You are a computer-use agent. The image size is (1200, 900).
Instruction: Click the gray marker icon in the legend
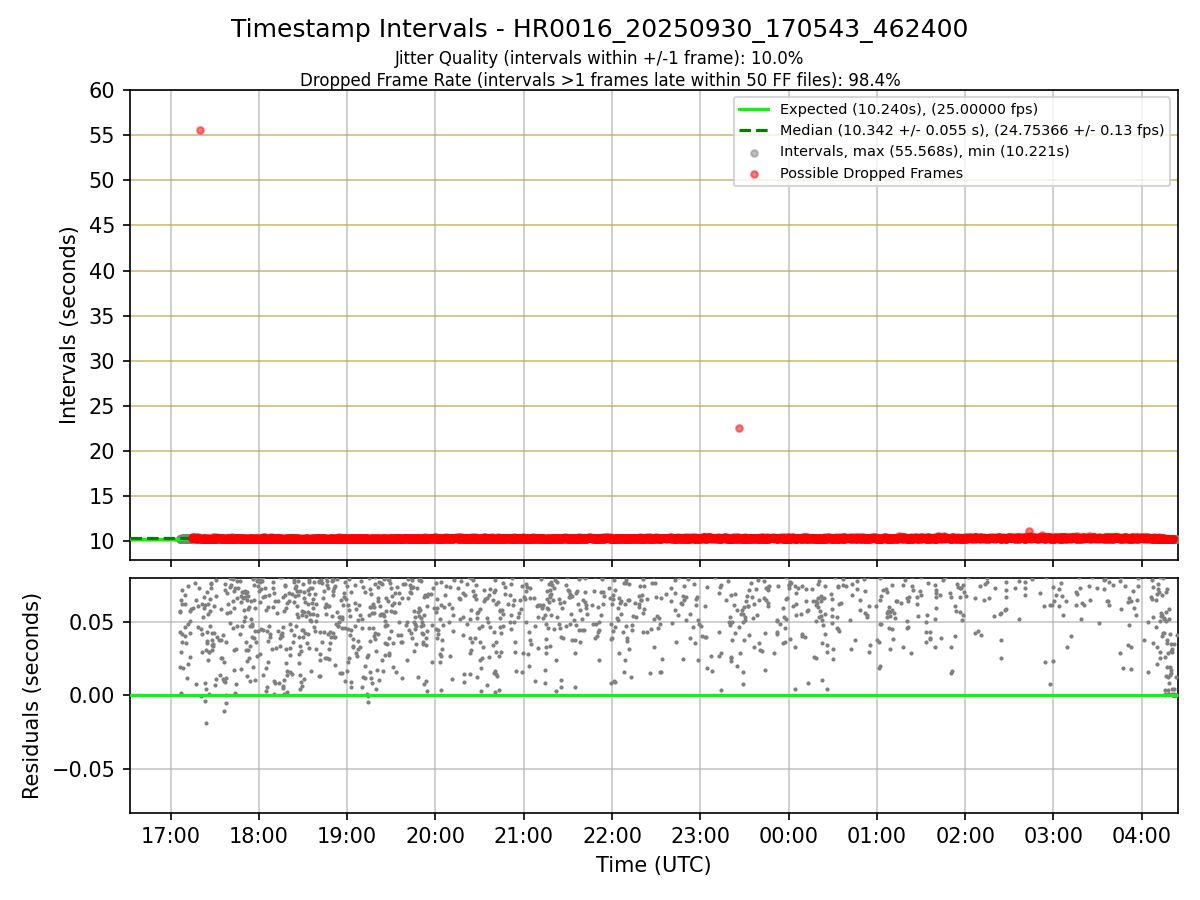click(x=755, y=152)
